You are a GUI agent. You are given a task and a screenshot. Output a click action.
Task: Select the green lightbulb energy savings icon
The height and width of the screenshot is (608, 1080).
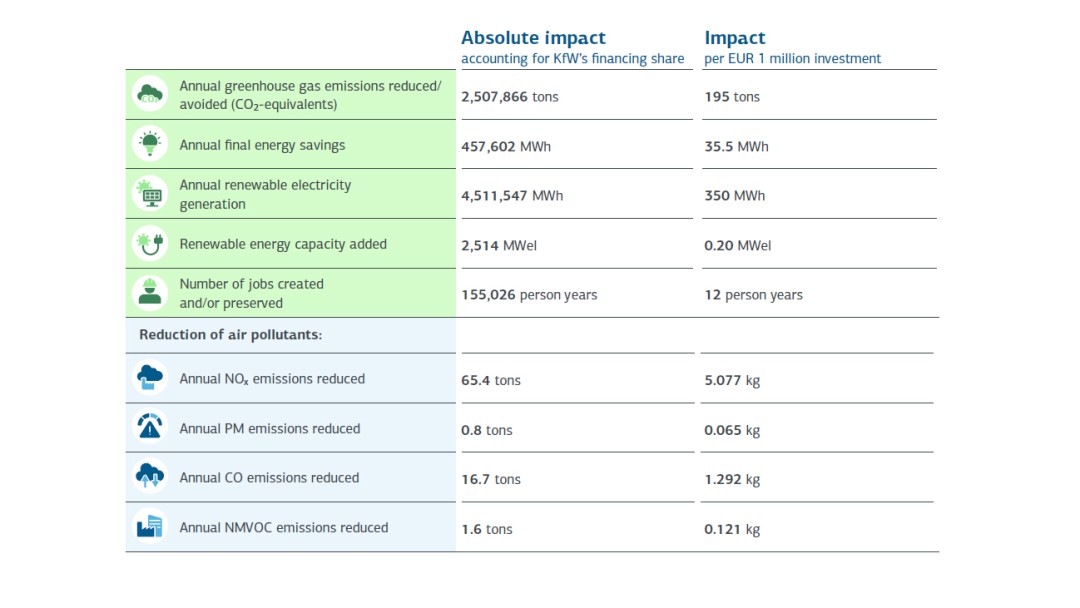pos(149,143)
